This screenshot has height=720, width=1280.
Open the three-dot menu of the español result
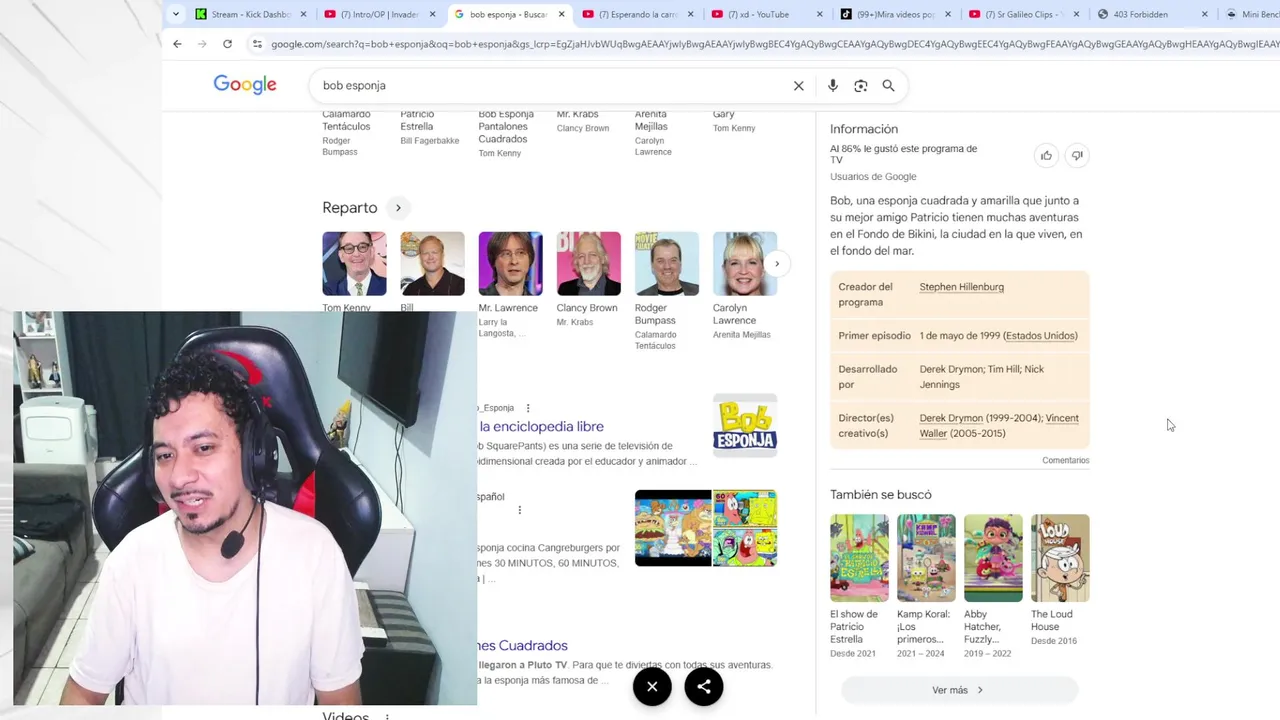pos(519,510)
